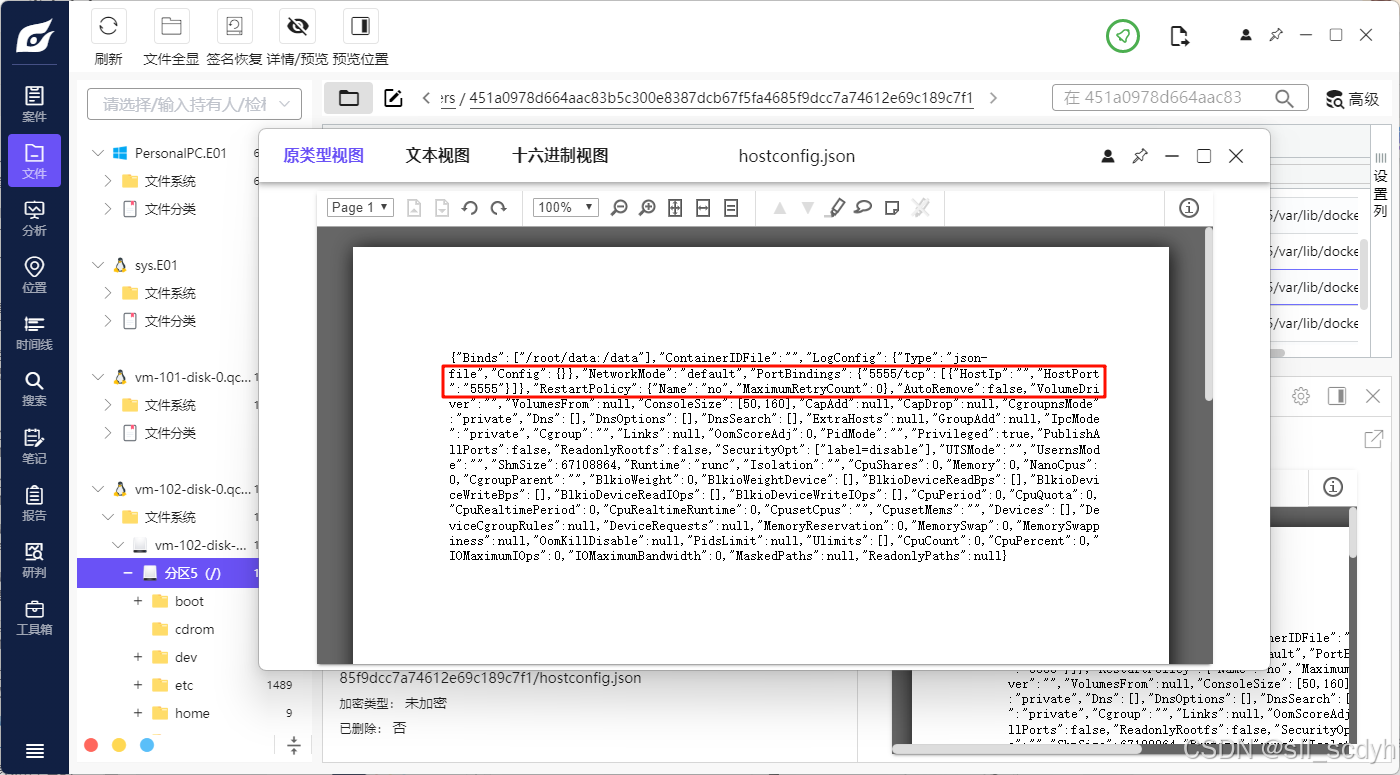
Task: Open the 文件 section in the sidebar
Action: [x=35, y=161]
